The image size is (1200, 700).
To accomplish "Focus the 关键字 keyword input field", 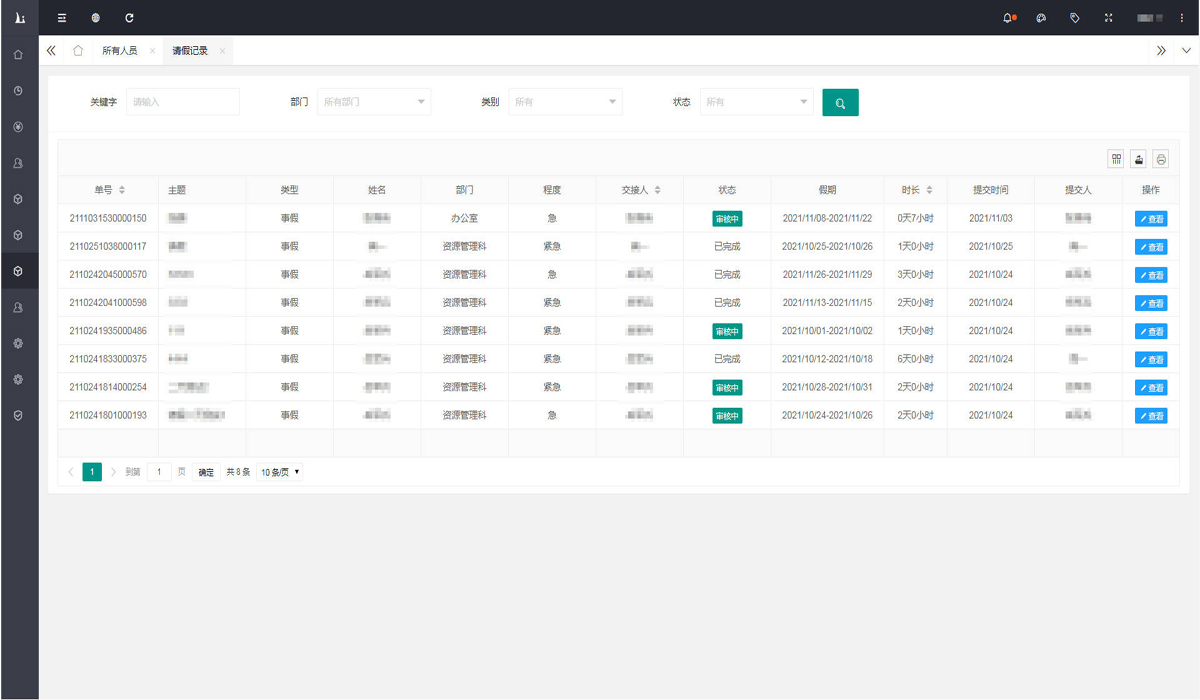I will (x=183, y=102).
